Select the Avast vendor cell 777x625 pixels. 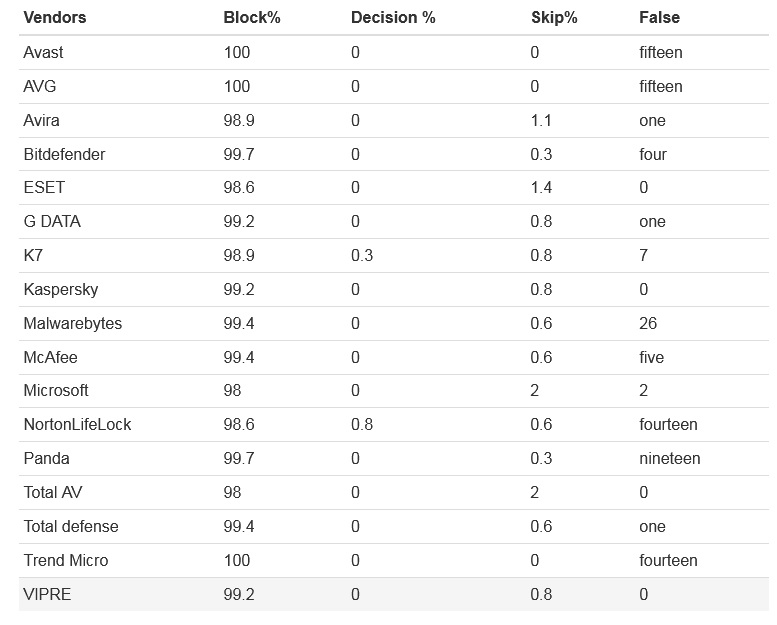43,52
